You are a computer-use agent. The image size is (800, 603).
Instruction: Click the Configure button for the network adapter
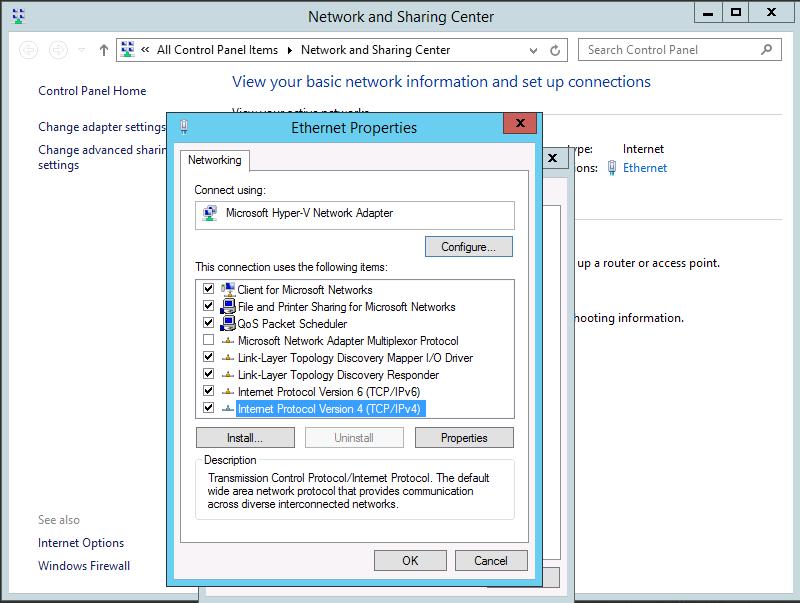pos(468,246)
